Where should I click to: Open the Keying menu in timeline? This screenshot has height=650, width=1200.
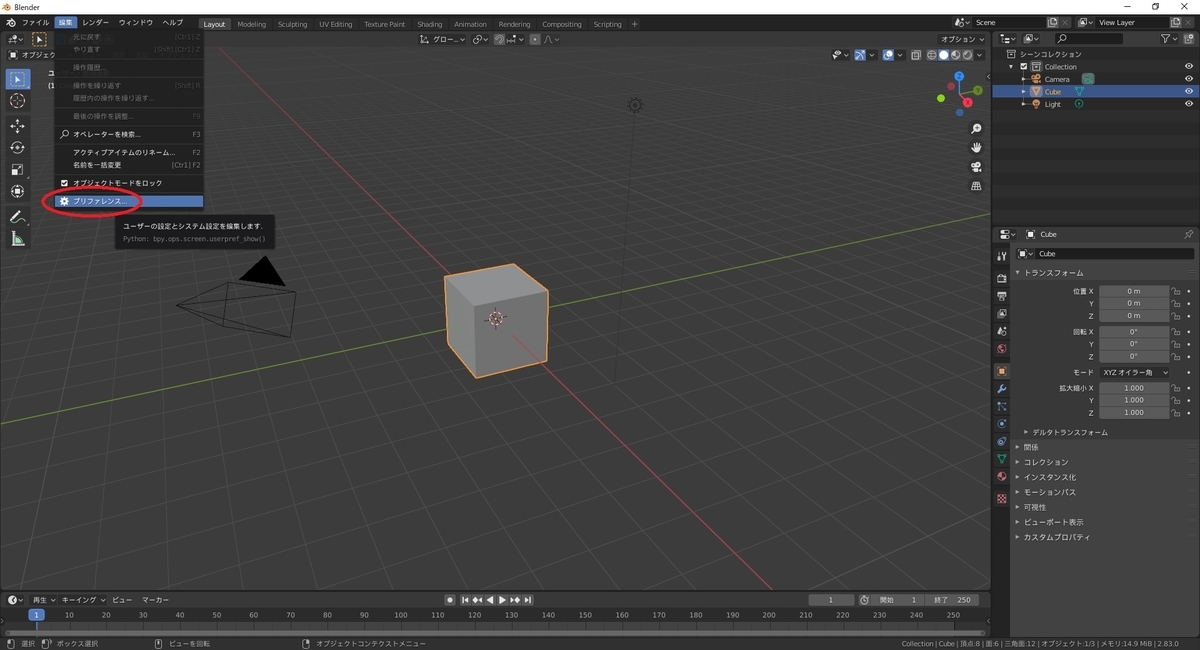(81, 600)
